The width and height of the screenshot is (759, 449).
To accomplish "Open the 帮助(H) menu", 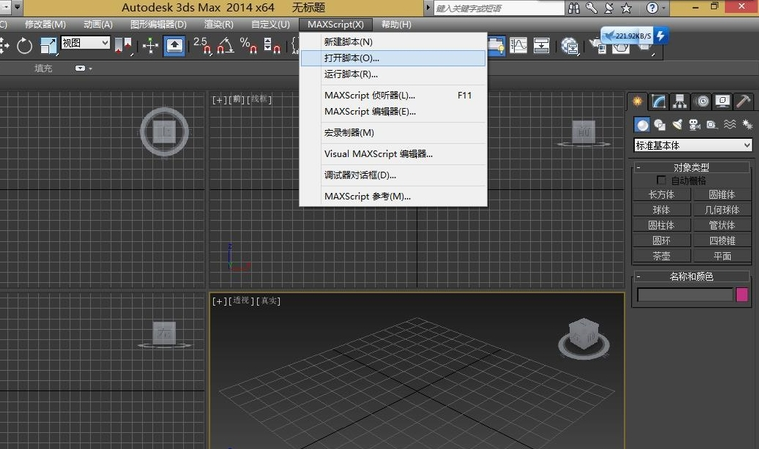I will point(396,24).
